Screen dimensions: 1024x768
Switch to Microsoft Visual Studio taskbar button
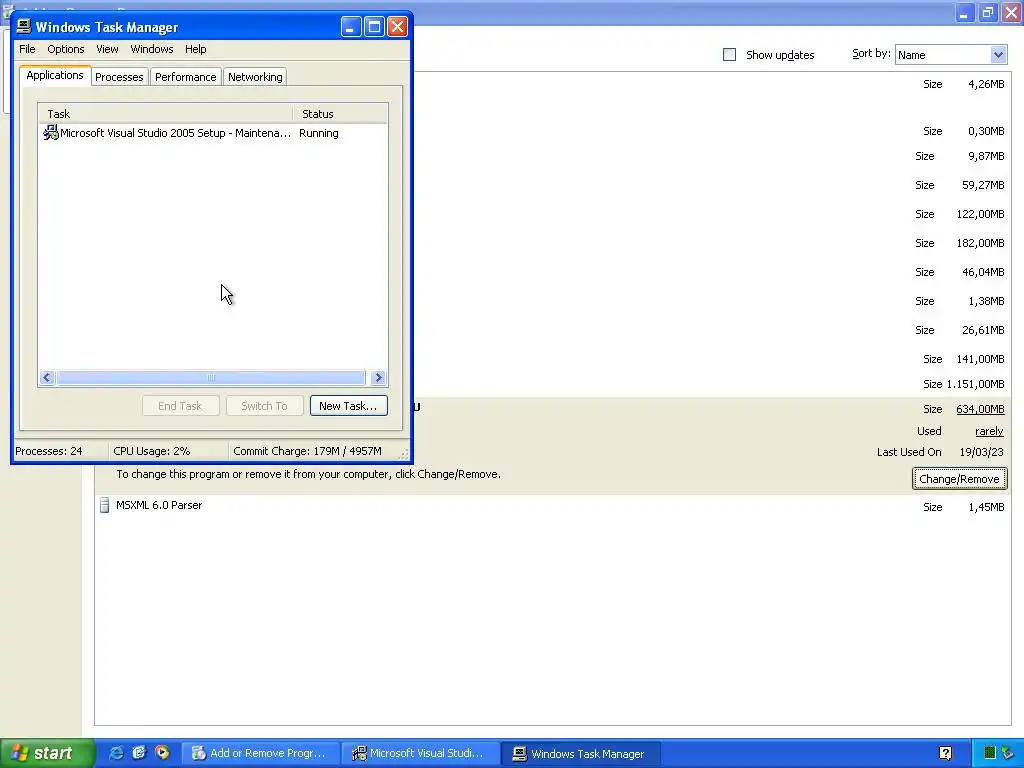[421, 753]
